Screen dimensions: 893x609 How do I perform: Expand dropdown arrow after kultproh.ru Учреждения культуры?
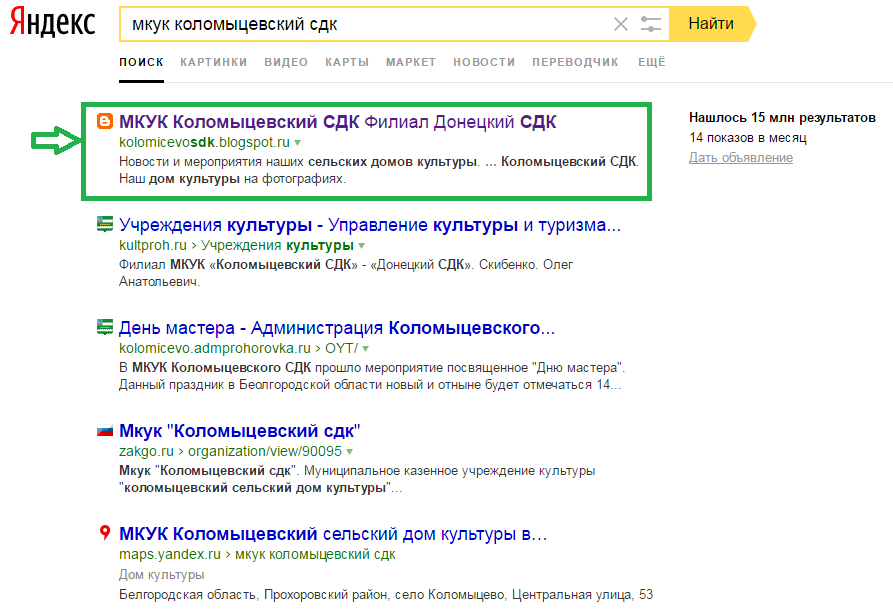point(362,246)
